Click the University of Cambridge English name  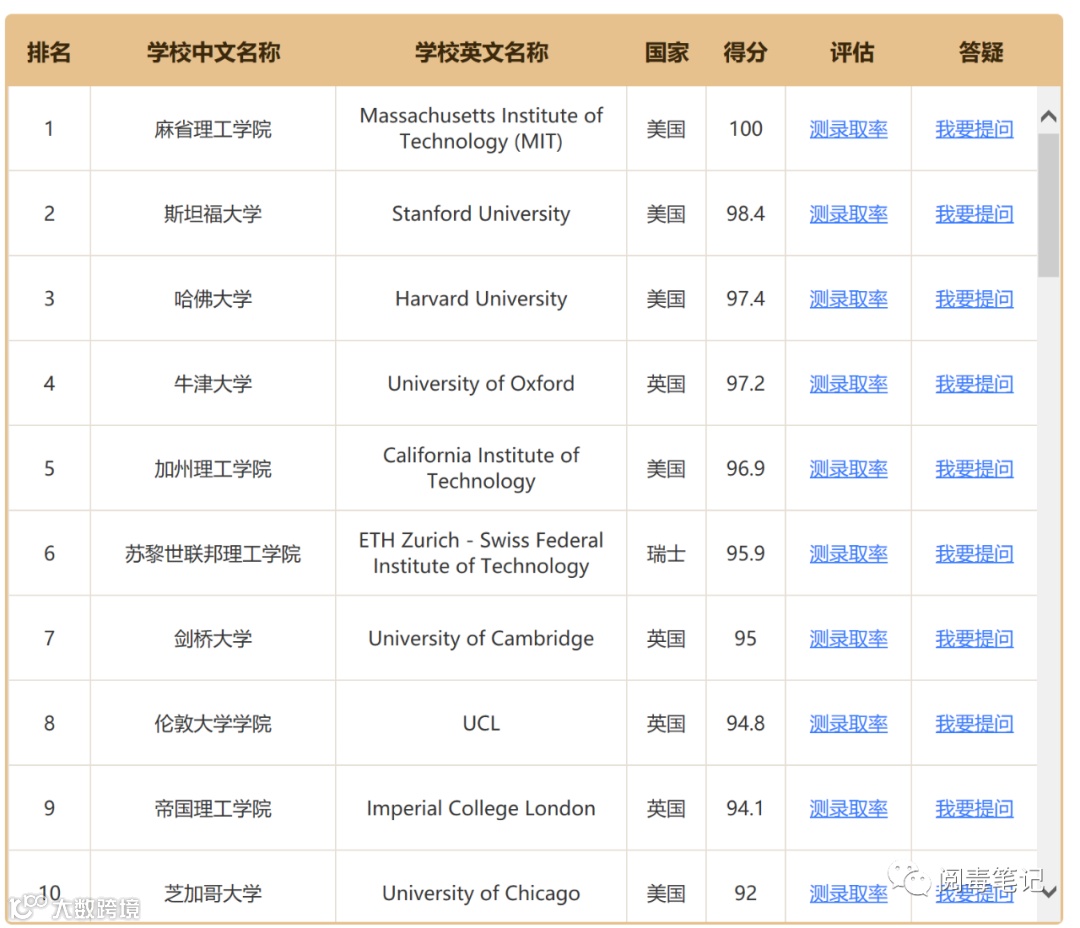point(481,638)
